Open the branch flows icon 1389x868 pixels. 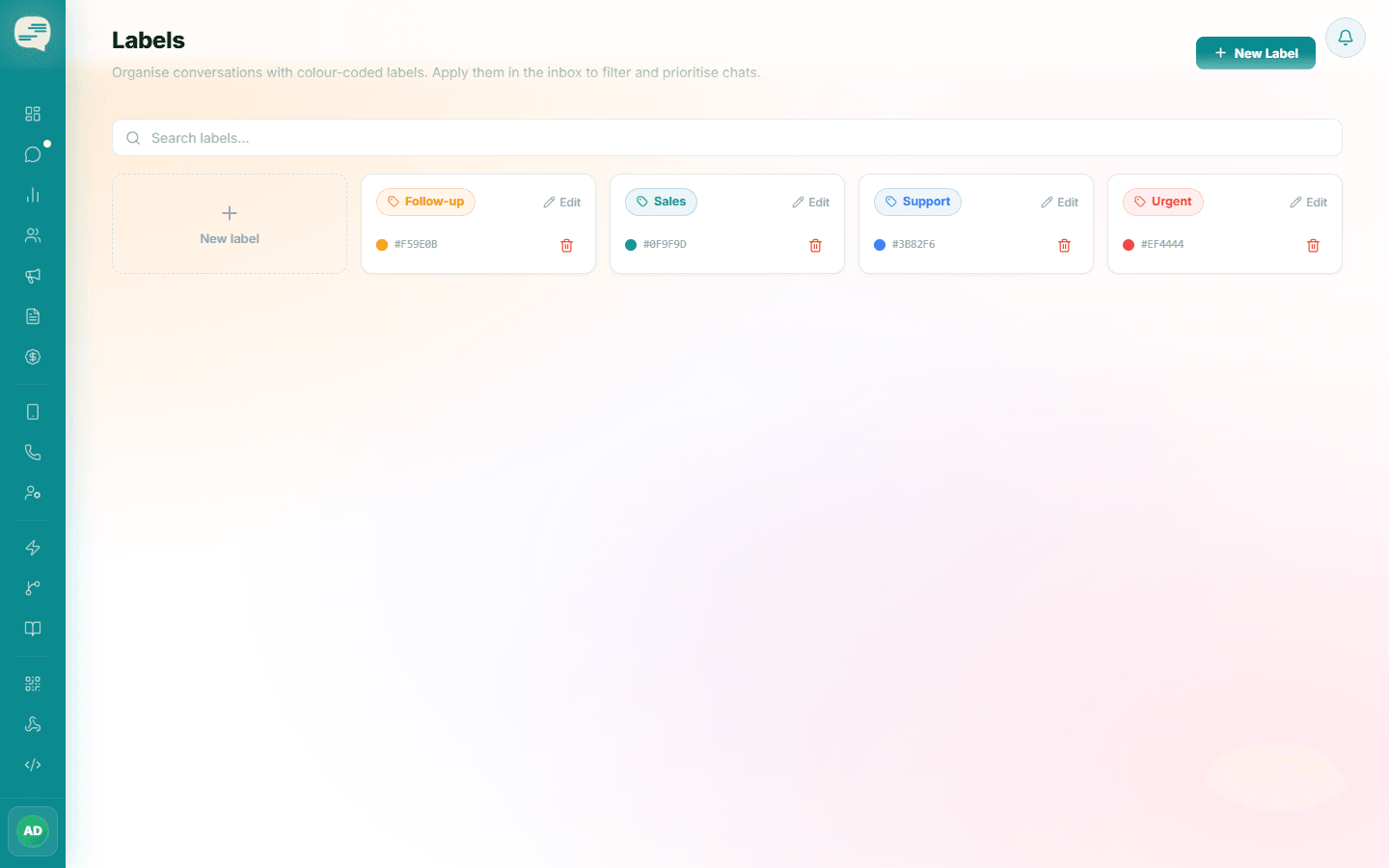33,588
